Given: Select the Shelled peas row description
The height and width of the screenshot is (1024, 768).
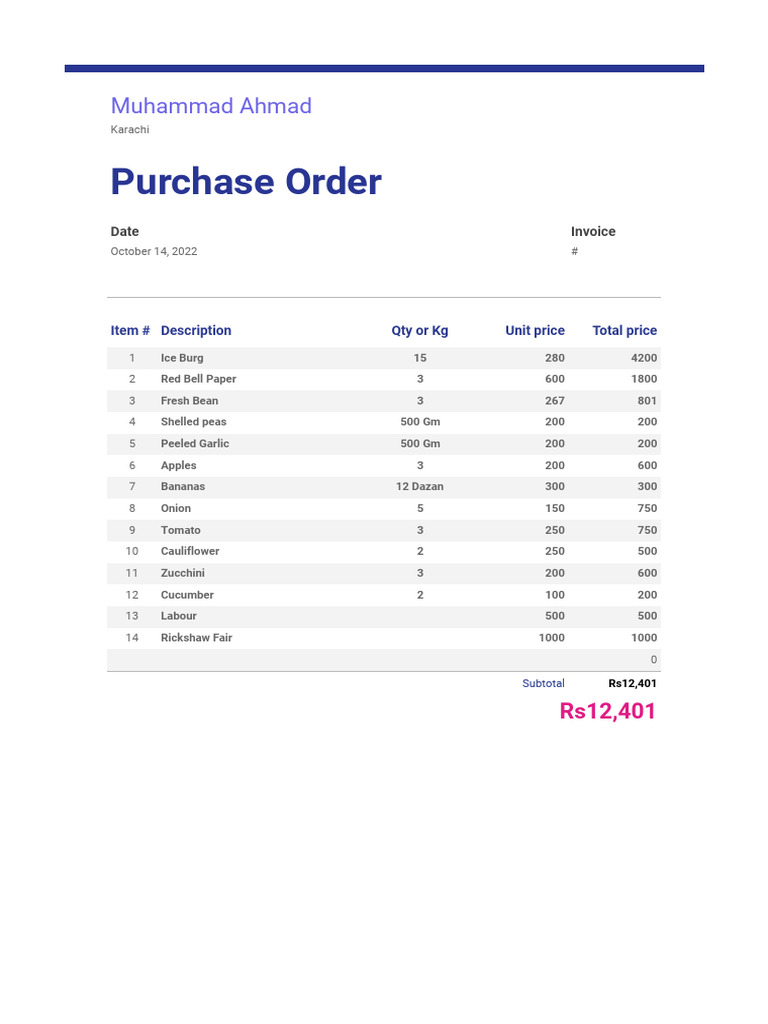Looking at the screenshot, I should coord(193,422).
